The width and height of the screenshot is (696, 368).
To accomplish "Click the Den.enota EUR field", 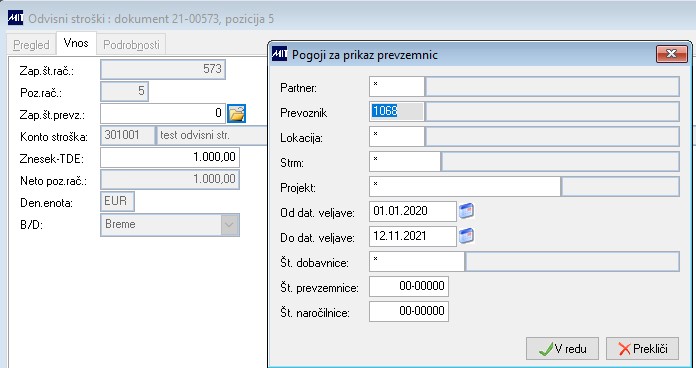I will (x=117, y=201).
